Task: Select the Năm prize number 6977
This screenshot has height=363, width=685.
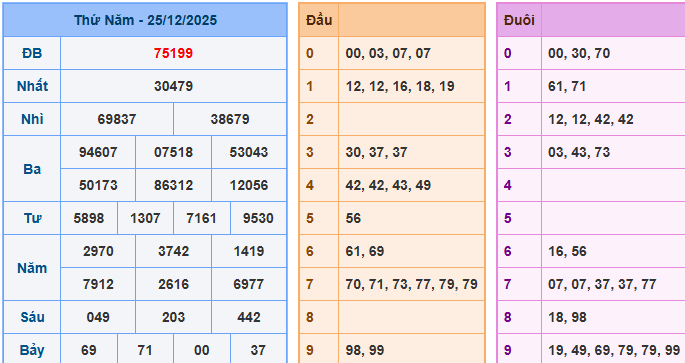Action: (249, 284)
